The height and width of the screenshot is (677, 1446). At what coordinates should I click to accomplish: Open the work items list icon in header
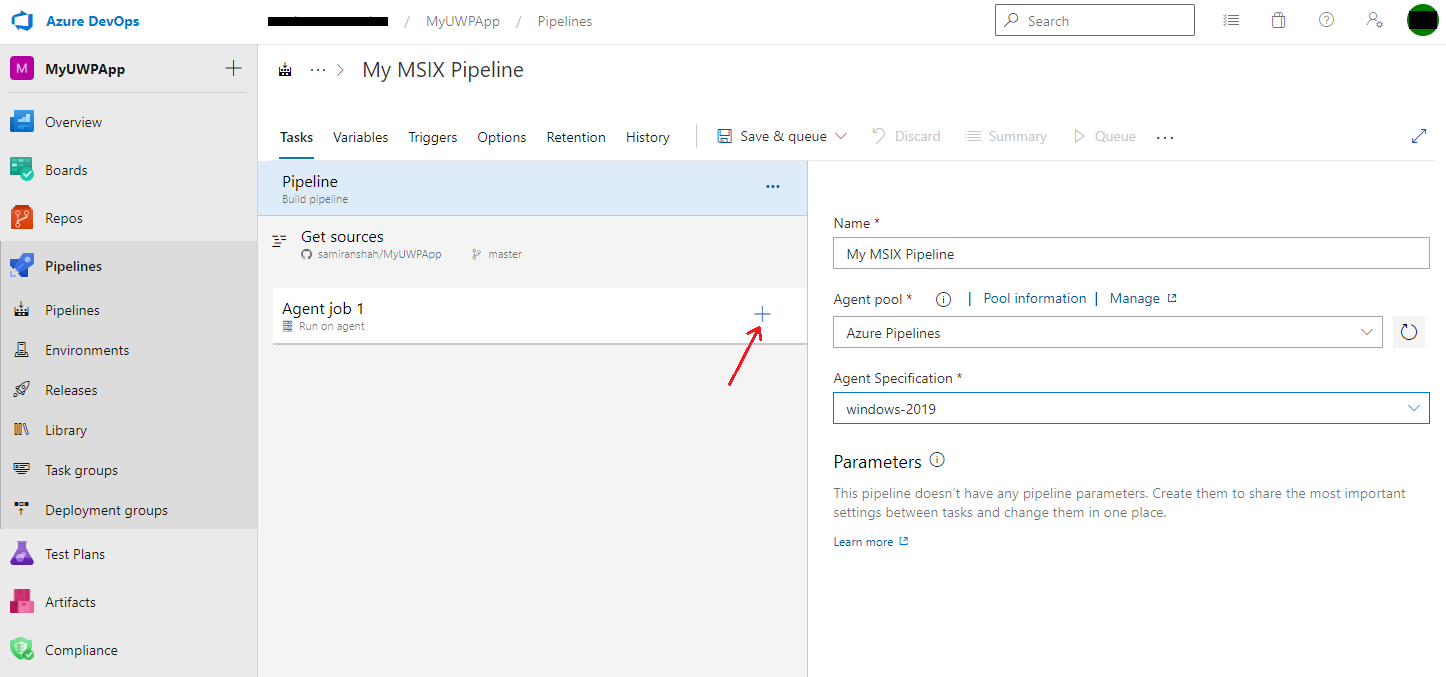click(1231, 20)
